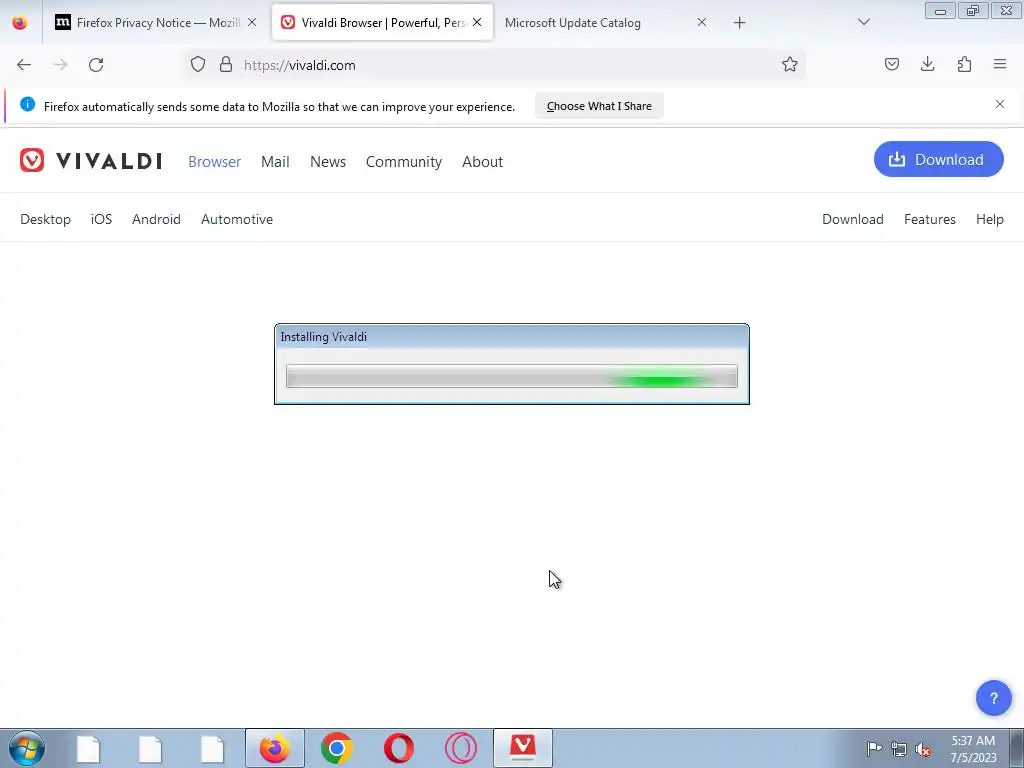Click the third blank file taskbar icon
The width and height of the screenshot is (1024, 768).
(x=212, y=748)
